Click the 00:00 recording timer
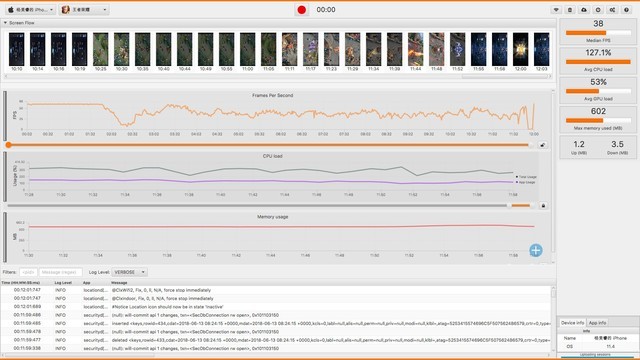Screen dimensions: 640x360 coord(326,10)
